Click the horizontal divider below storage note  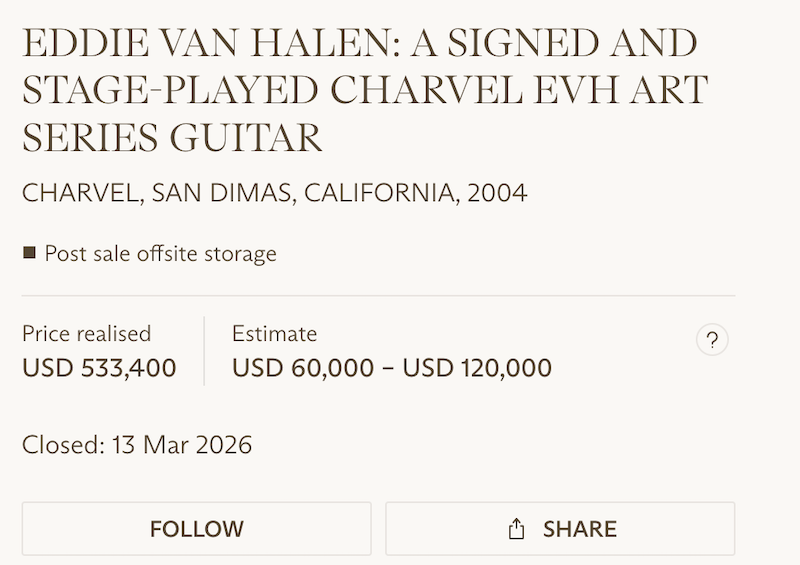(x=378, y=296)
